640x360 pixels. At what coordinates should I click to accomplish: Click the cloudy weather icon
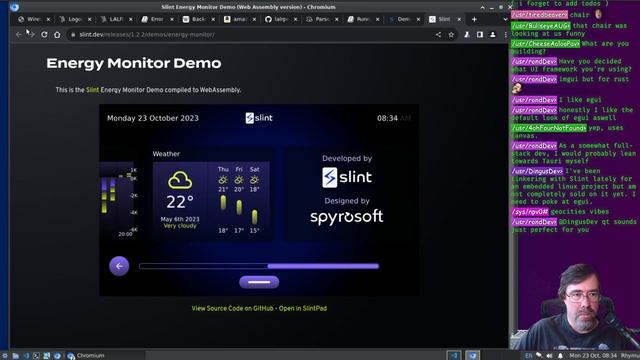[180, 180]
